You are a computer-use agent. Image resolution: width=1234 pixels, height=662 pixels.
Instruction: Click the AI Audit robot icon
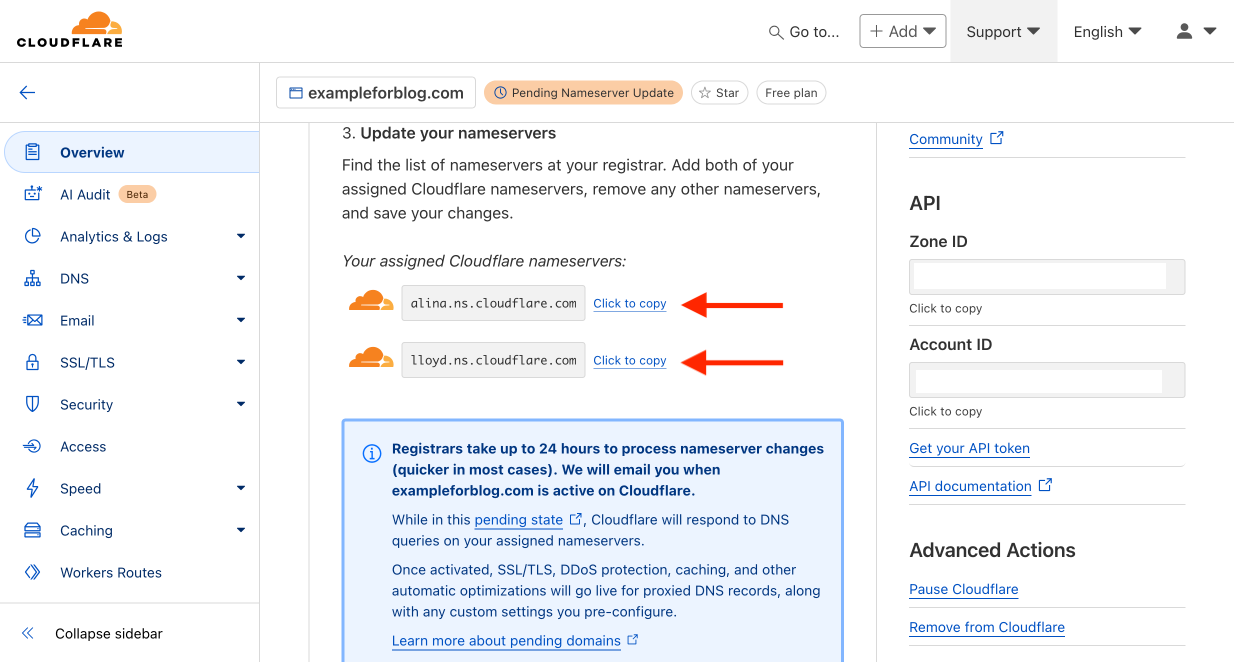[x=33, y=194]
